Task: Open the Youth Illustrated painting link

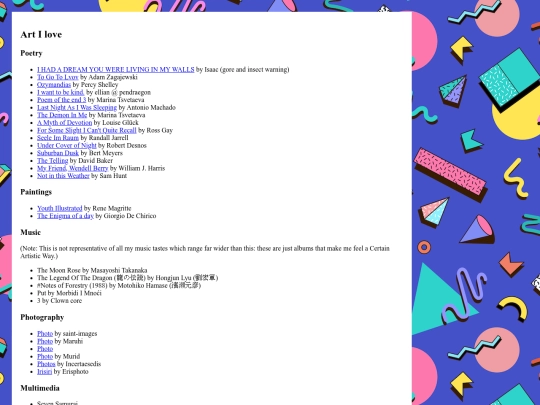Action: 60,208
